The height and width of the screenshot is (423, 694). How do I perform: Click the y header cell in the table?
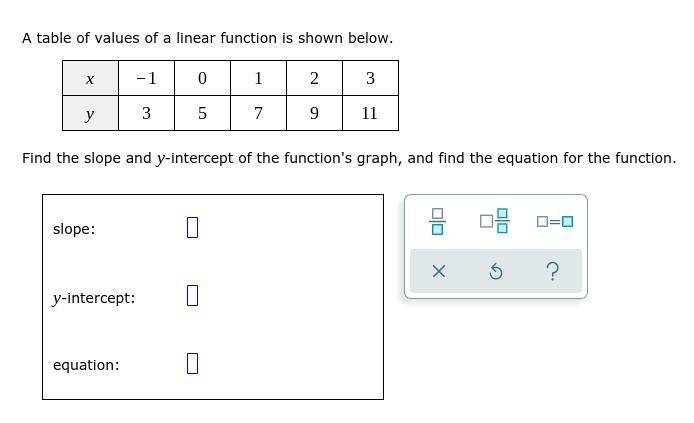click(x=90, y=113)
